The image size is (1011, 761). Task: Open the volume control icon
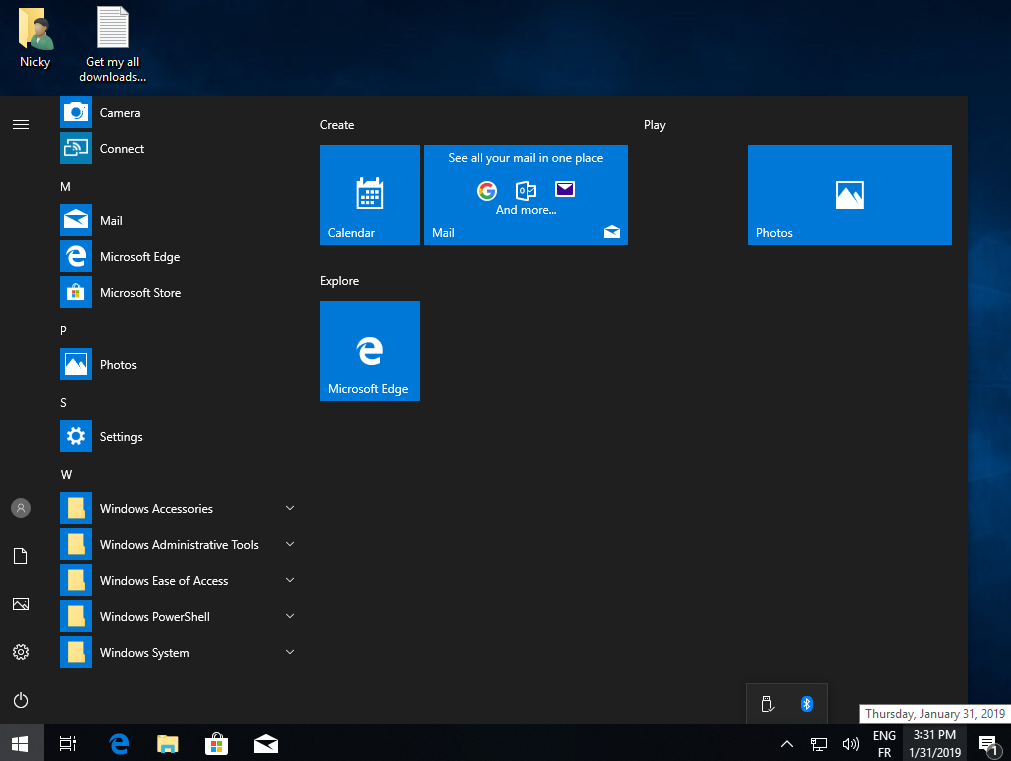[x=850, y=744]
